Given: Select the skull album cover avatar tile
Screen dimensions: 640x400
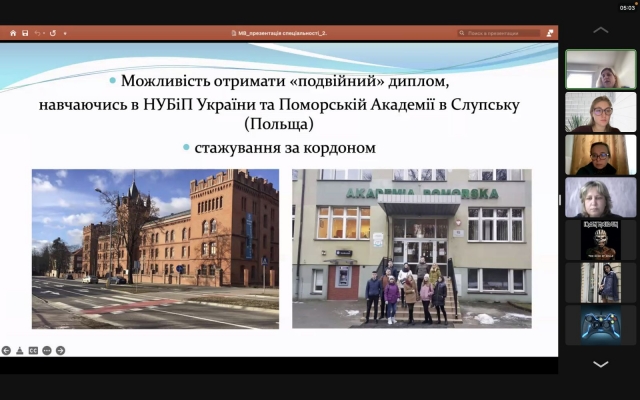Looking at the screenshot, I should (x=600, y=240).
